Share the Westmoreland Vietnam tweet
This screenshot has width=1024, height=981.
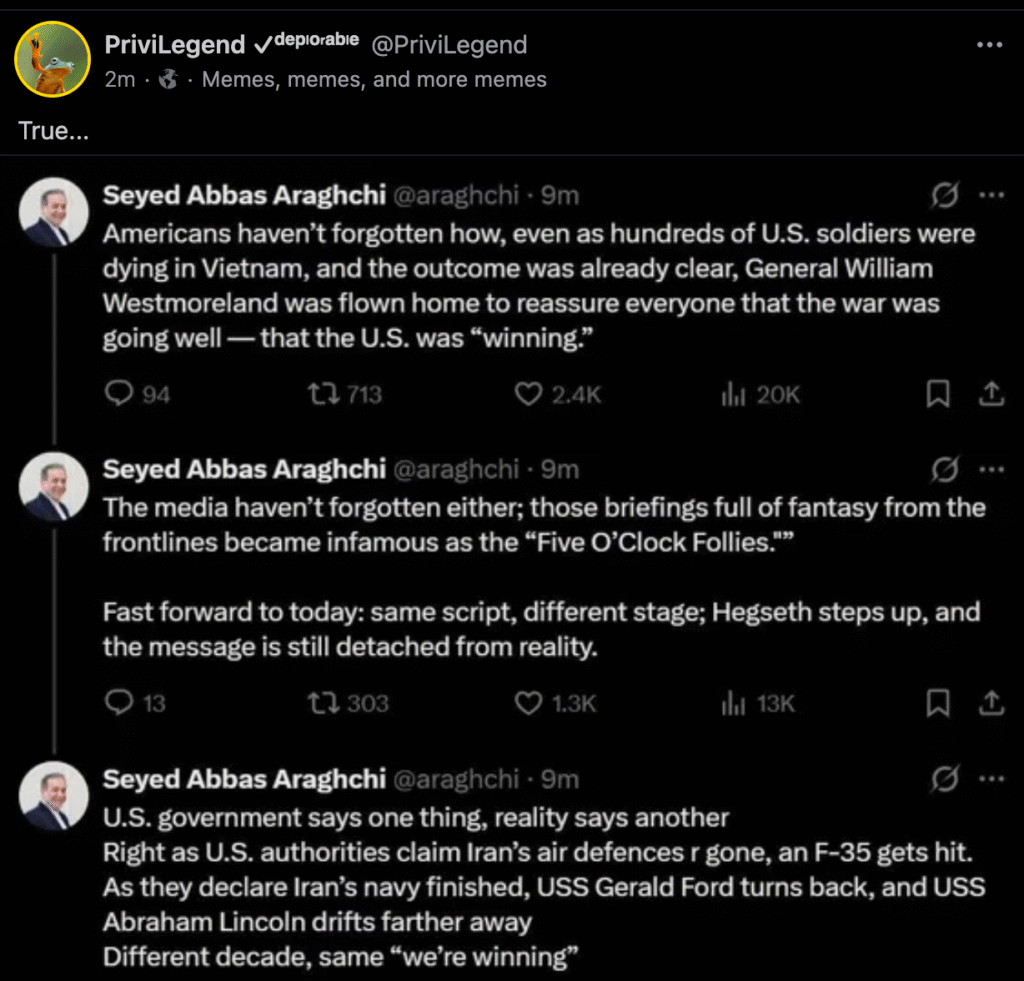[x=991, y=395]
